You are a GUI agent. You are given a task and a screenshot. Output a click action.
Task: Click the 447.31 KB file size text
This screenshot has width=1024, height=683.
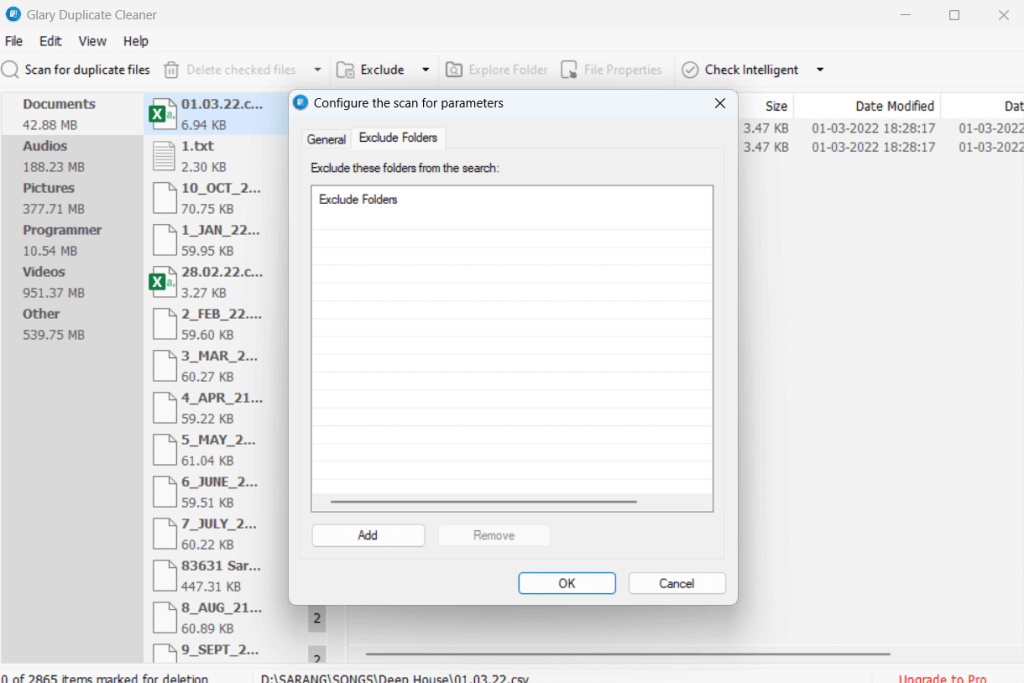coord(211,586)
